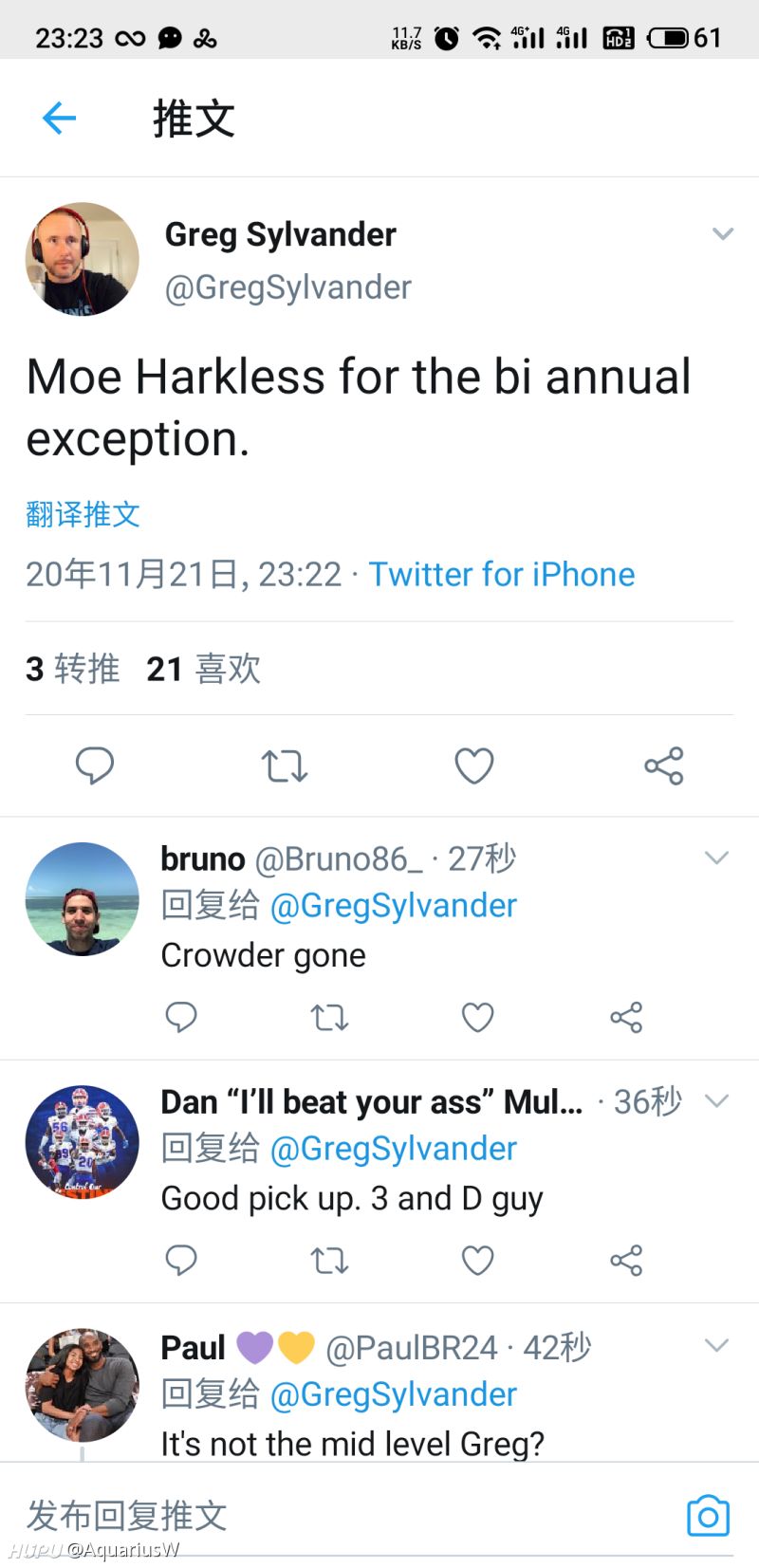Open camera icon in reply bar
759x1568 pixels.
(x=708, y=1516)
